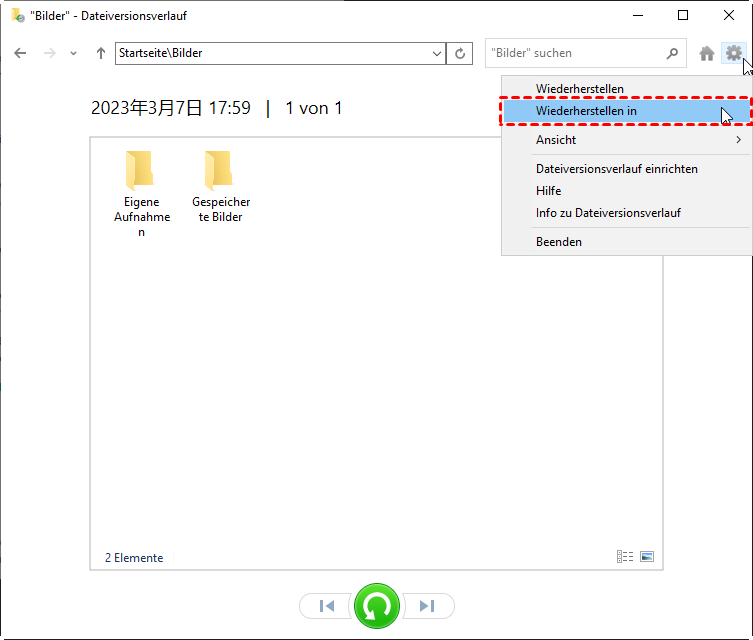Close the Dateiversionsverlauf window
This screenshot has height=640, width=753.
[x=729, y=15]
